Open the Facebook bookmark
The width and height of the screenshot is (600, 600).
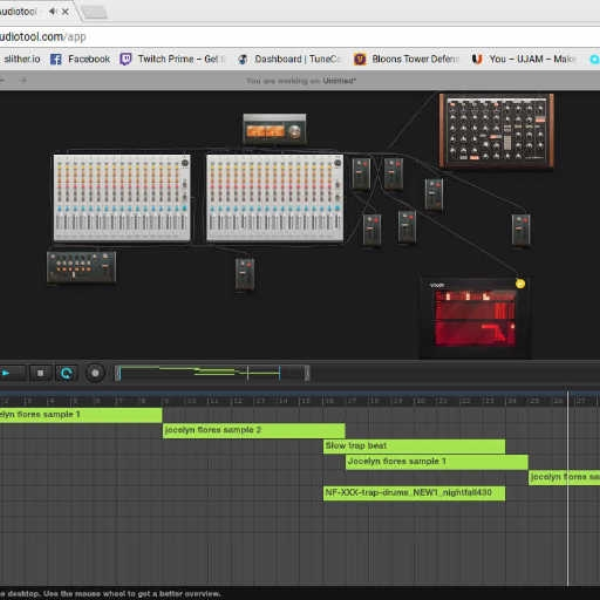tap(80, 59)
